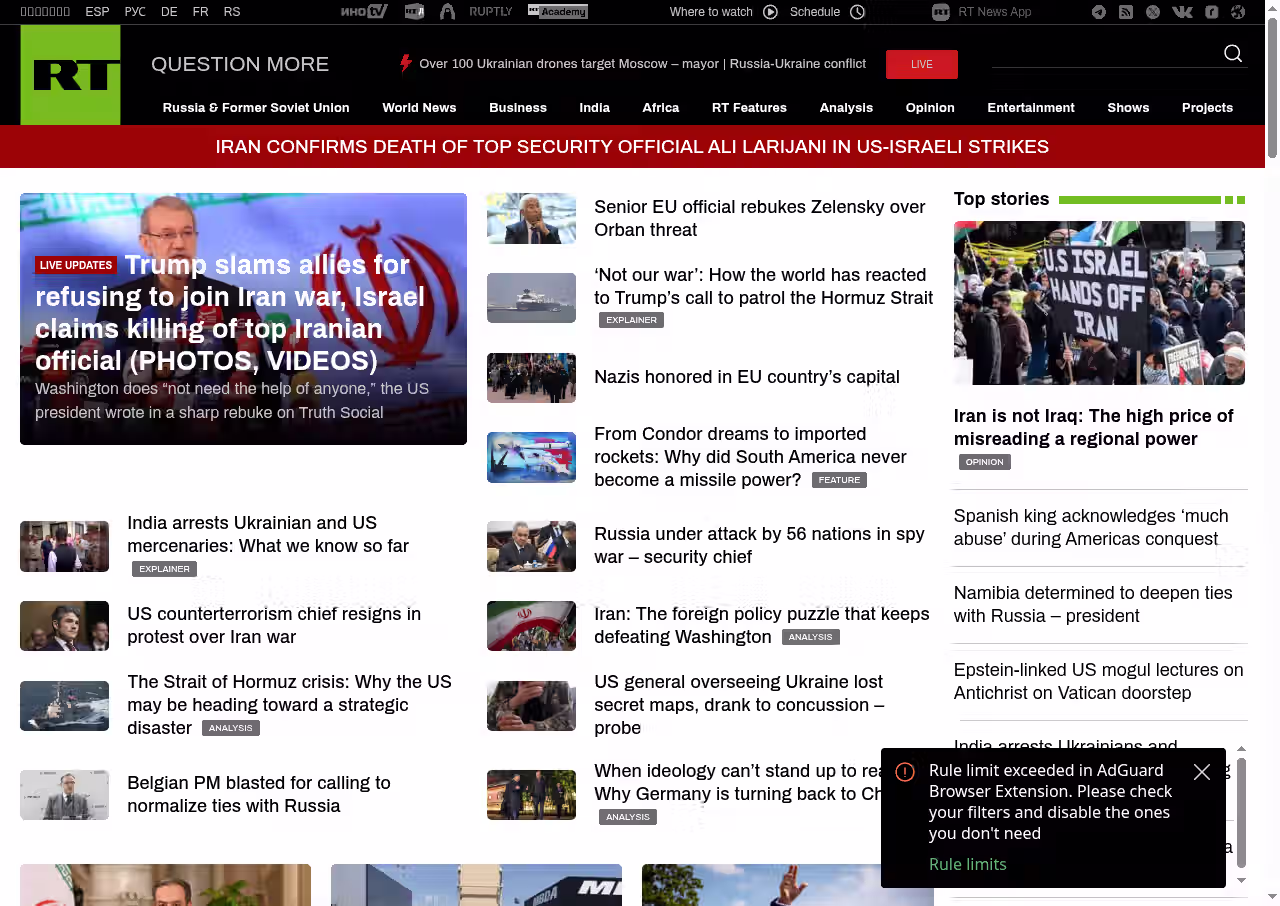Open the InoTV logo link
Viewport: 1280px width, 906px height.
tap(364, 12)
